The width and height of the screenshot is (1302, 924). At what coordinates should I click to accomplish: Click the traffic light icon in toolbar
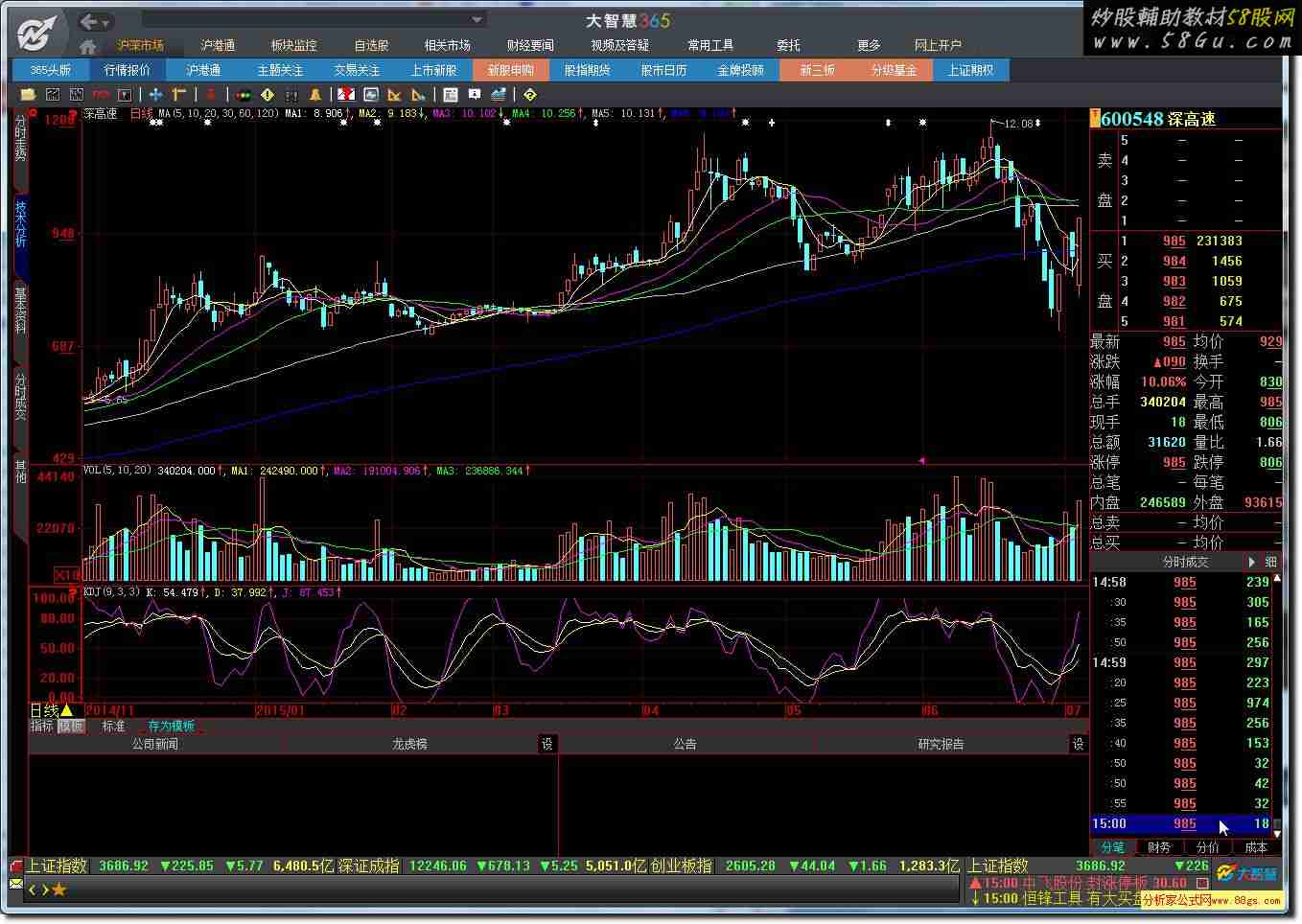tap(244, 95)
